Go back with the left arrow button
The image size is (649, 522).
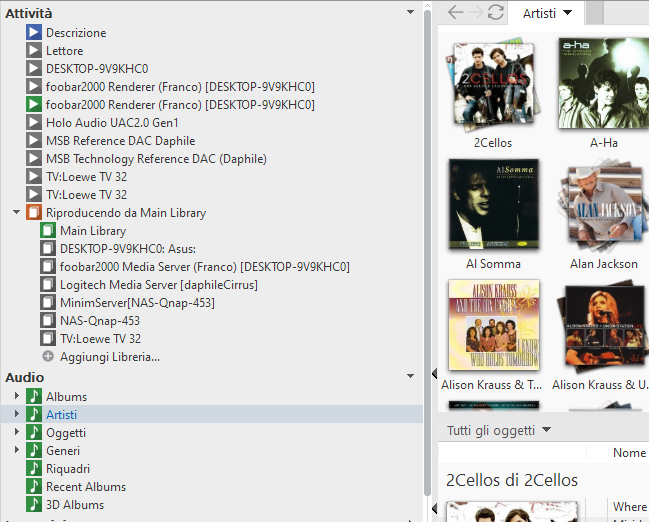click(456, 12)
